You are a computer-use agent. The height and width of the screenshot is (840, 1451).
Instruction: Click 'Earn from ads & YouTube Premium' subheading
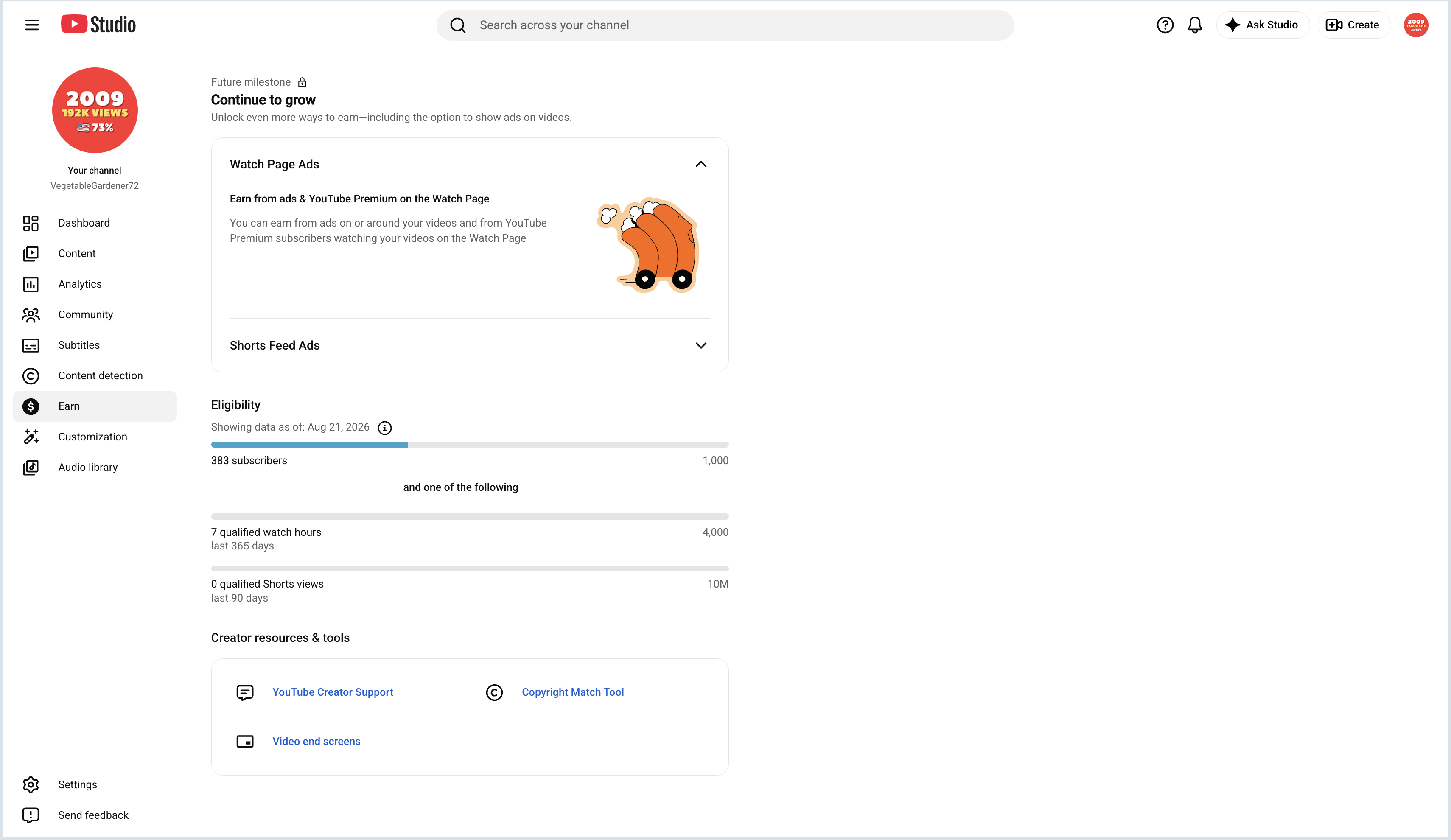point(359,199)
